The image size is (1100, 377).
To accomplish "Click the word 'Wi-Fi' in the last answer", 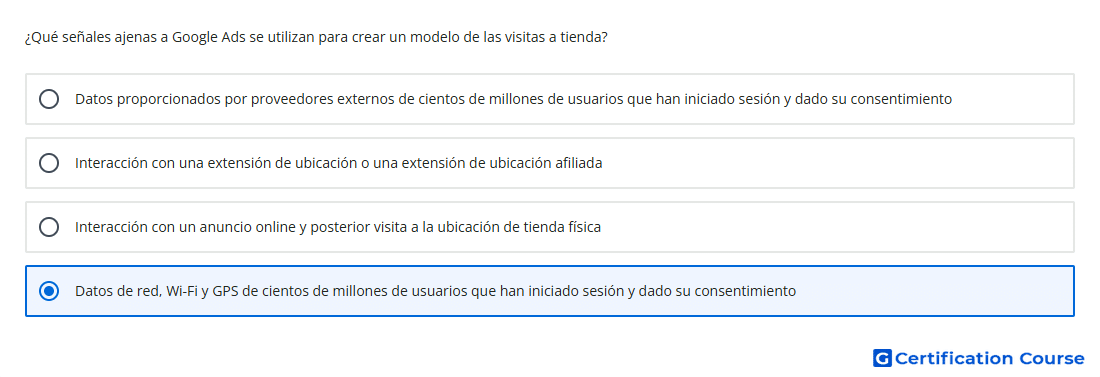I will pos(182,291).
